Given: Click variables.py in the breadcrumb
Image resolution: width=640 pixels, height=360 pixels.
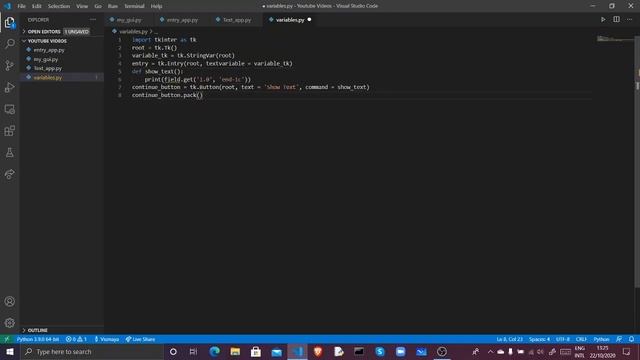Looking at the screenshot, I should (x=133, y=31).
